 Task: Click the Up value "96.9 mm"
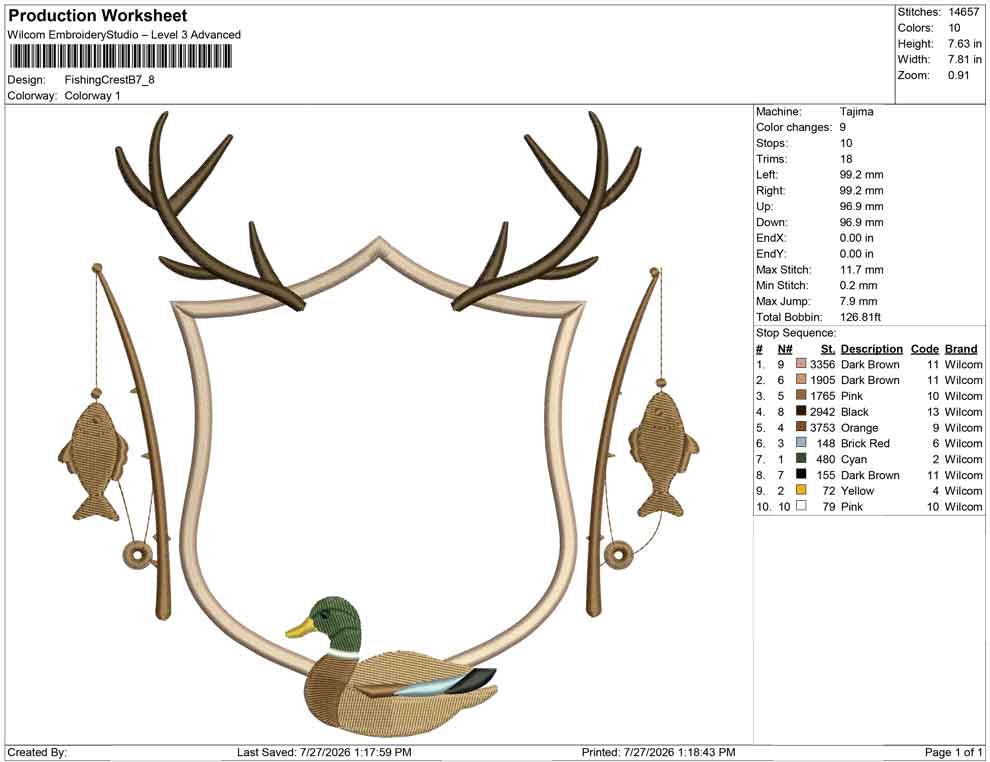coord(862,206)
